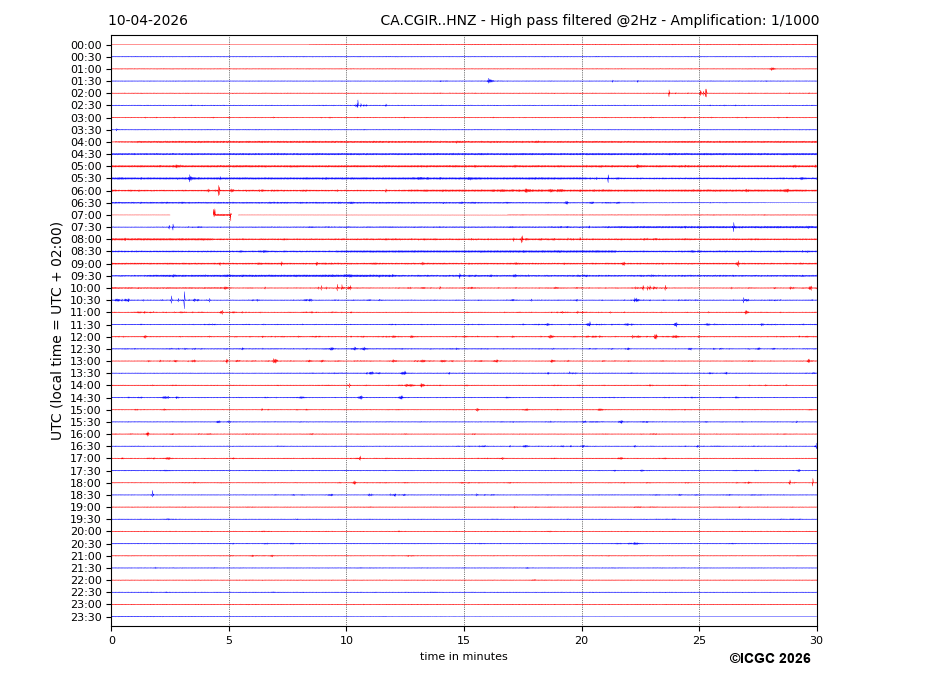This screenshot has width=927, height=696.
Task: Click the red step-shaped signal on the 07:00 trace
Action: (221, 214)
